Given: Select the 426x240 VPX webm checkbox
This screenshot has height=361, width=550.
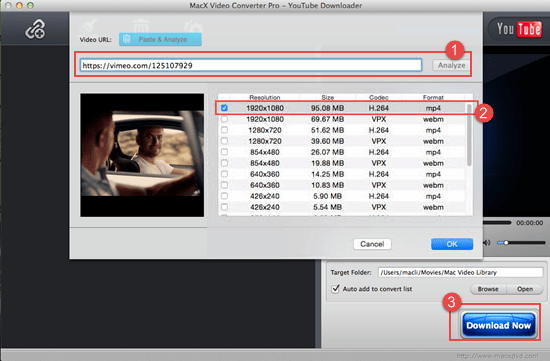Looking at the screenshot, I should tap(224, 207).
